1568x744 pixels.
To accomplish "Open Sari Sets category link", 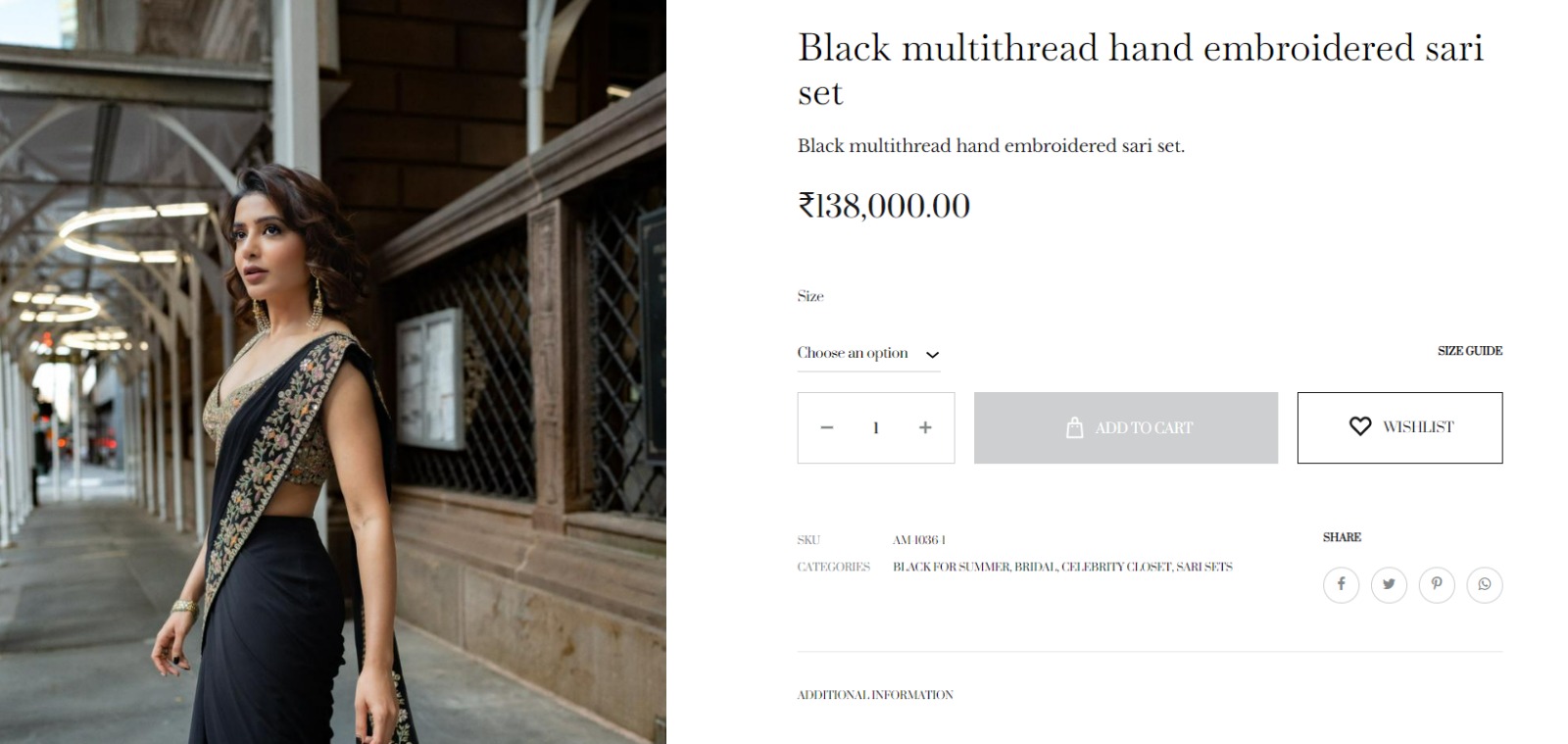I will pos(1204,567).
